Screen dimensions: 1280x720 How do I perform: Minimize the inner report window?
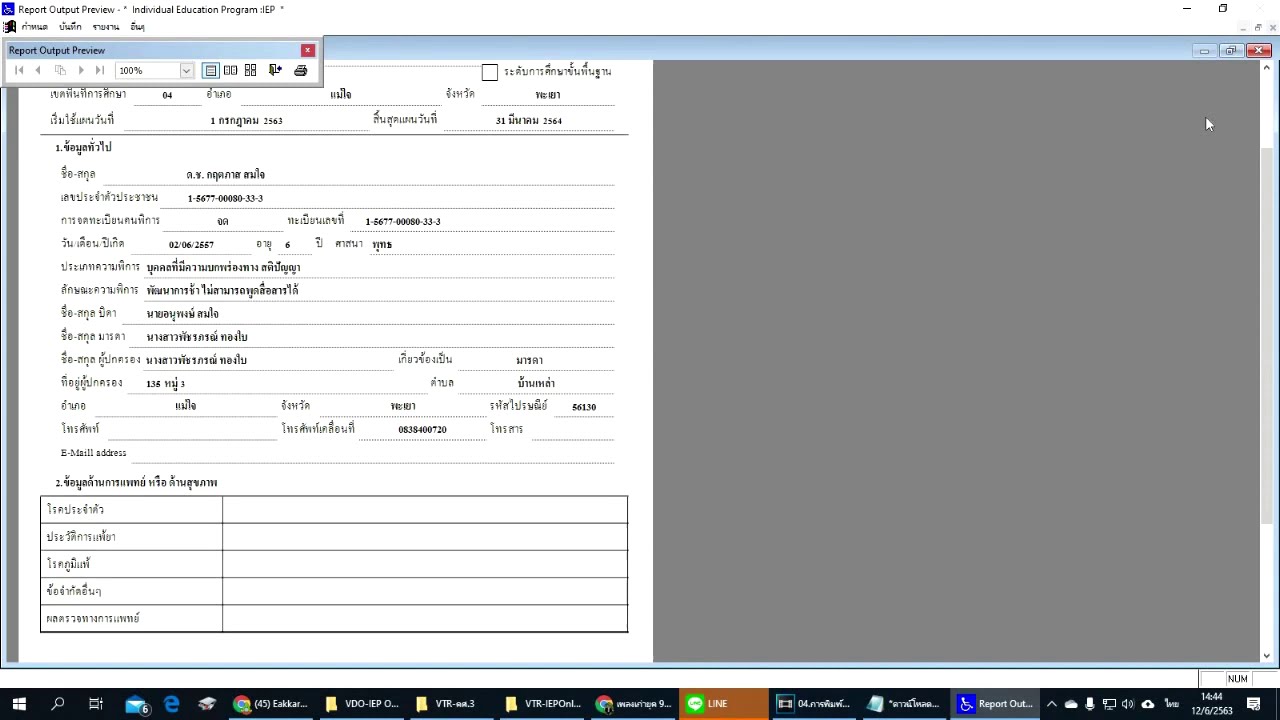(1205, 51)
